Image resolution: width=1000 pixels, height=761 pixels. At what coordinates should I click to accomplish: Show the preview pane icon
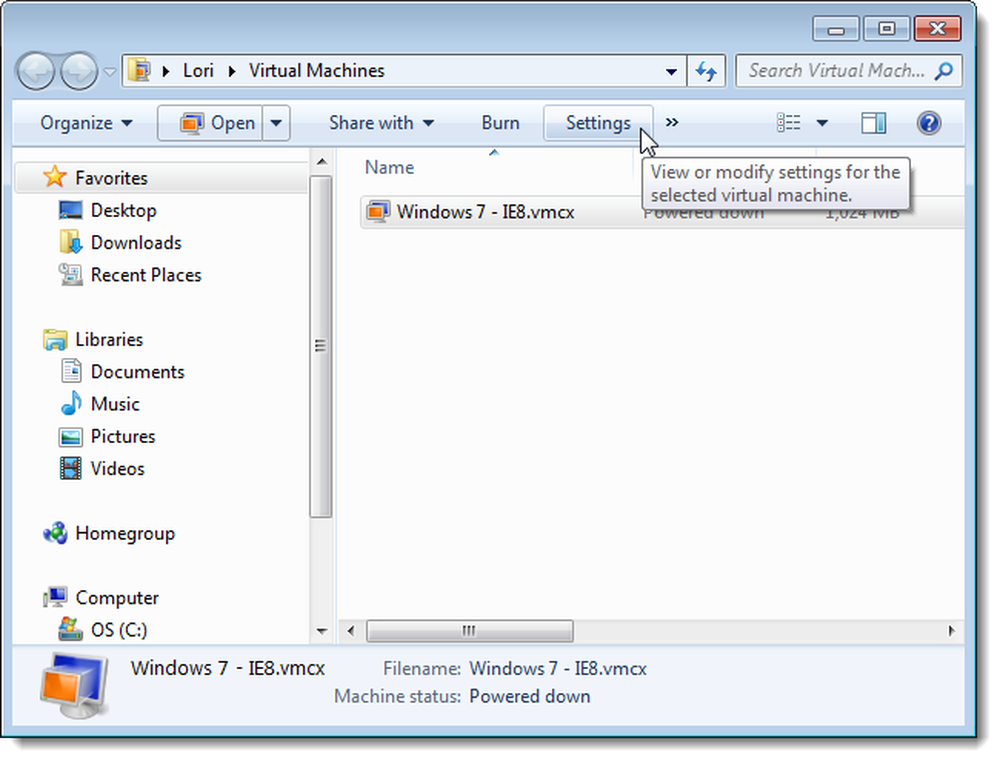[x=873, y=122]
